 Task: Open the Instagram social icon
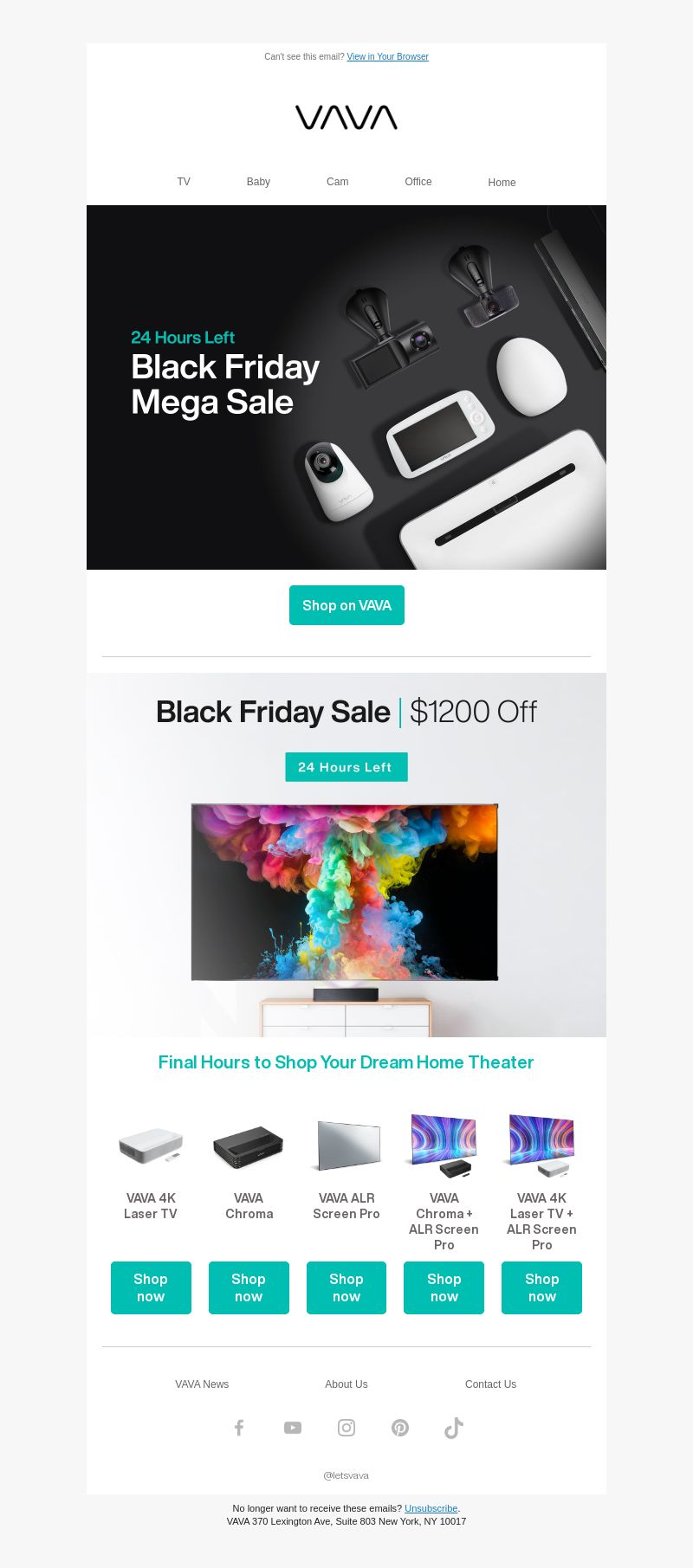pyautogui.click(x=346, y=1428)
